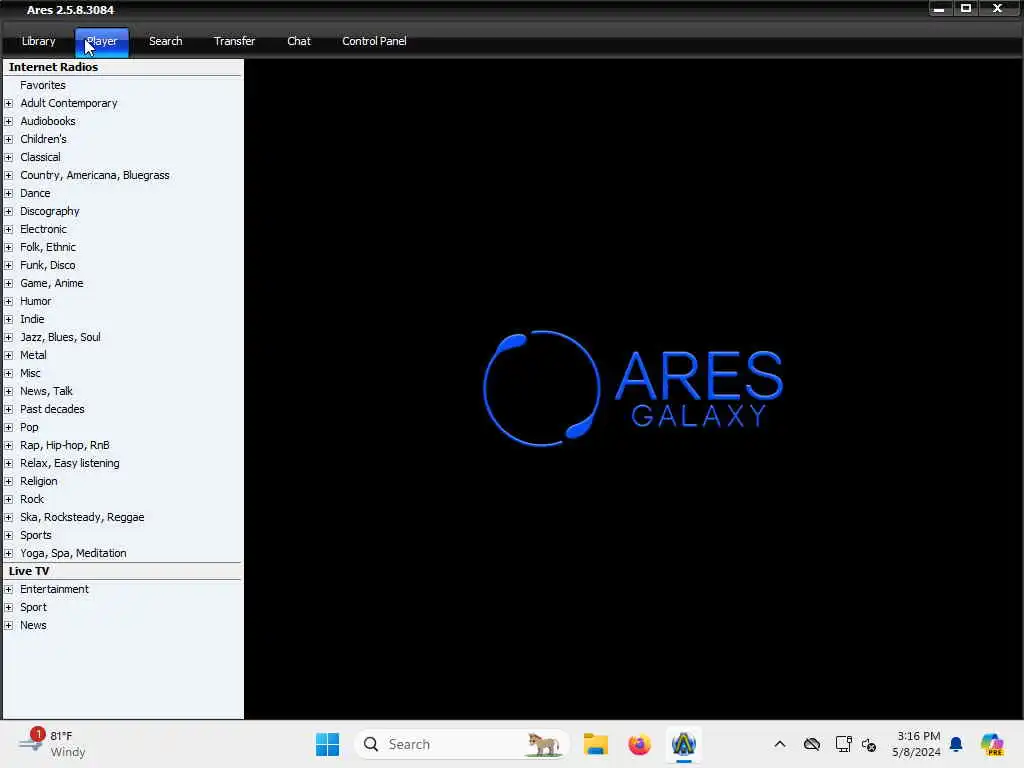The width and height of the screenshot is (1024, 768).
Task: Select the Funk, Disco item
Action: click(48, 265)
